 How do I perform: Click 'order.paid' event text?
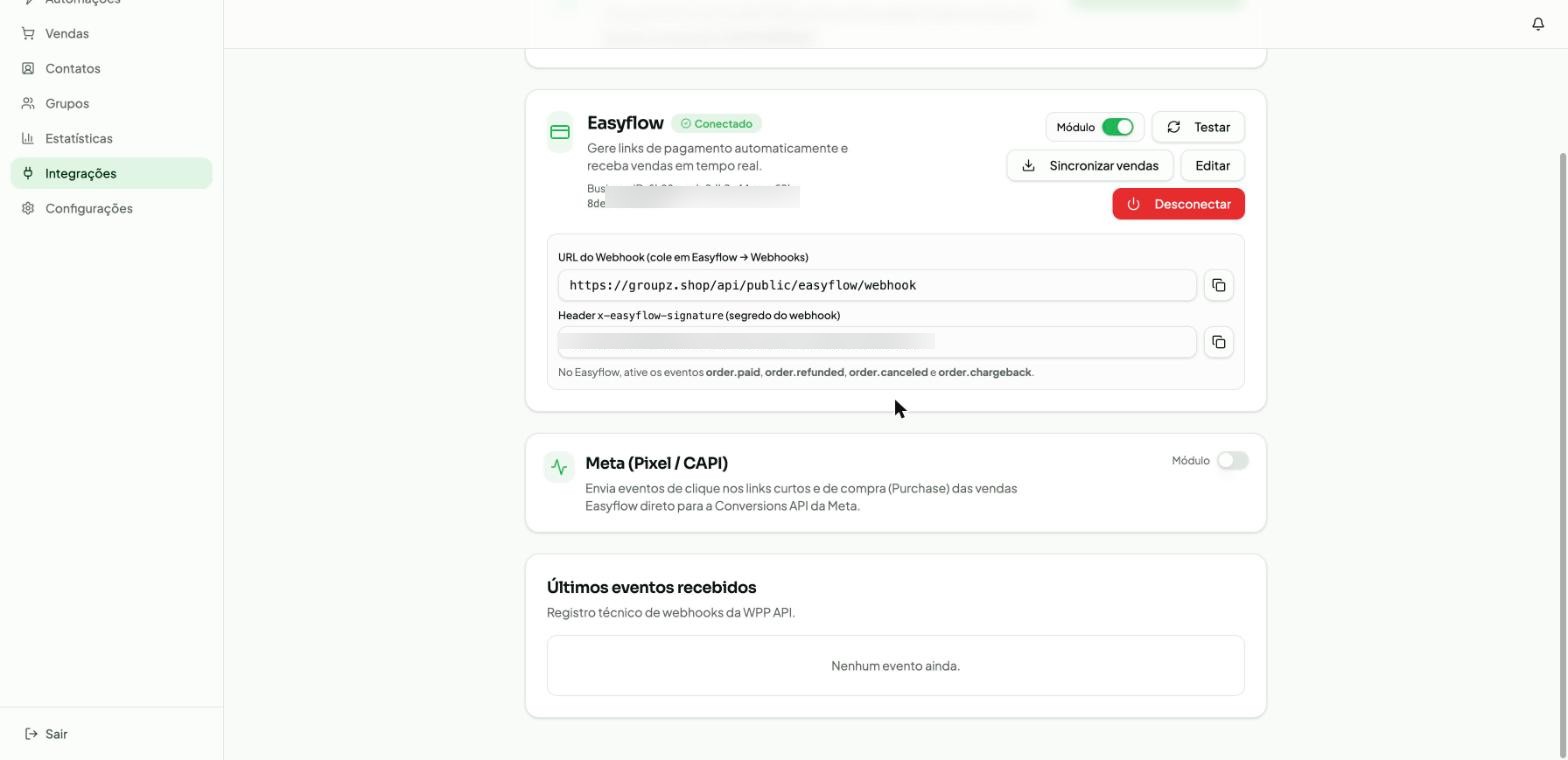(x=733, y=372)
